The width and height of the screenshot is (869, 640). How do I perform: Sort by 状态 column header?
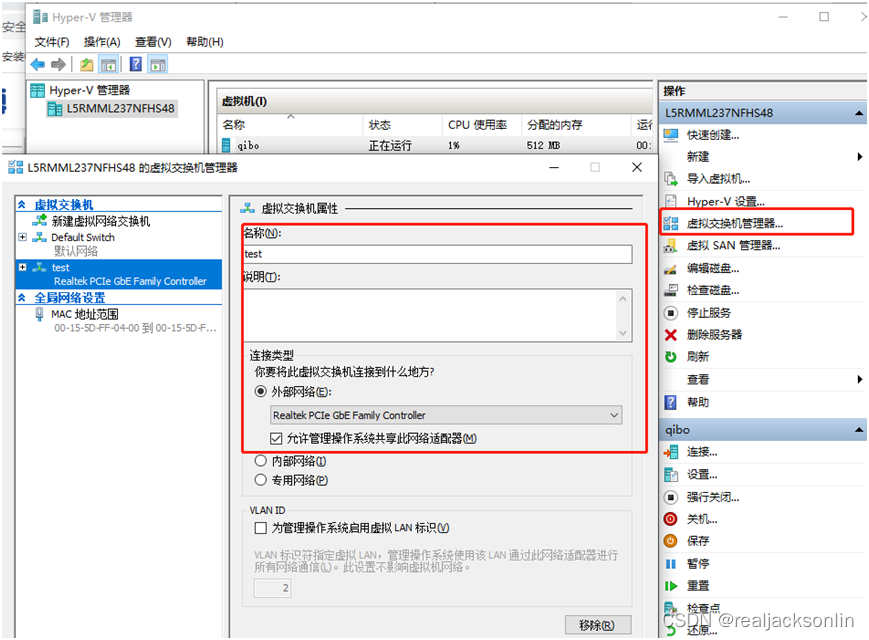coord(402,125)
